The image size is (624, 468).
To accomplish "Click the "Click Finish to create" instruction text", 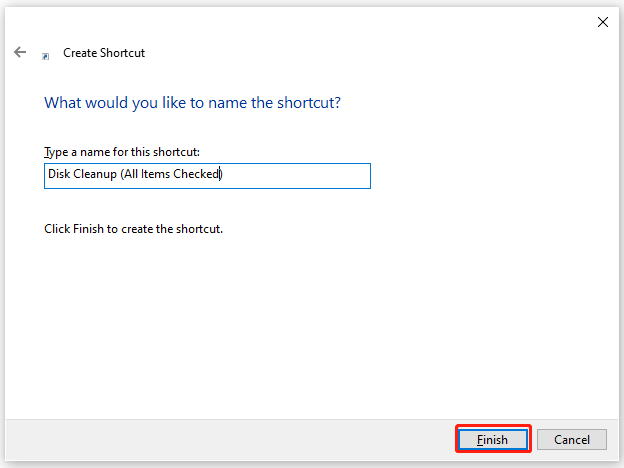I will 133,229.
